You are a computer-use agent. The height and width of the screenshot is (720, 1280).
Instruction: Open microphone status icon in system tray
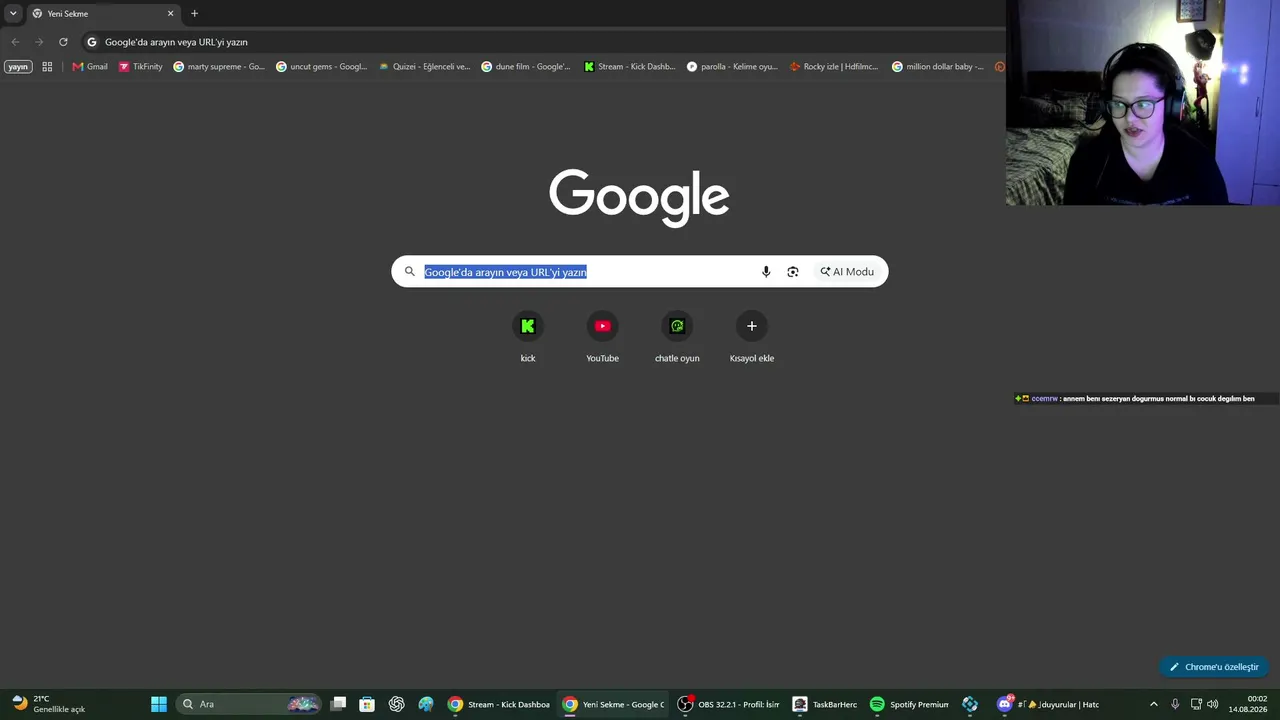pos(1175,704)
